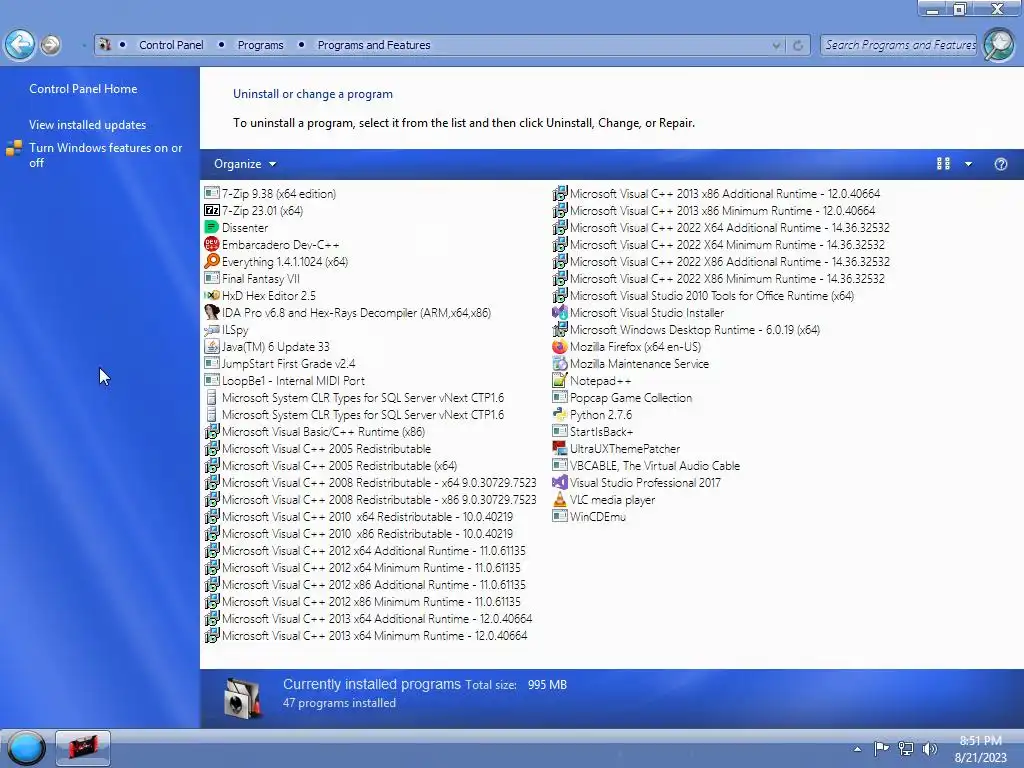Click the Mozilla Maintenance Service icon

pos(560,363)
